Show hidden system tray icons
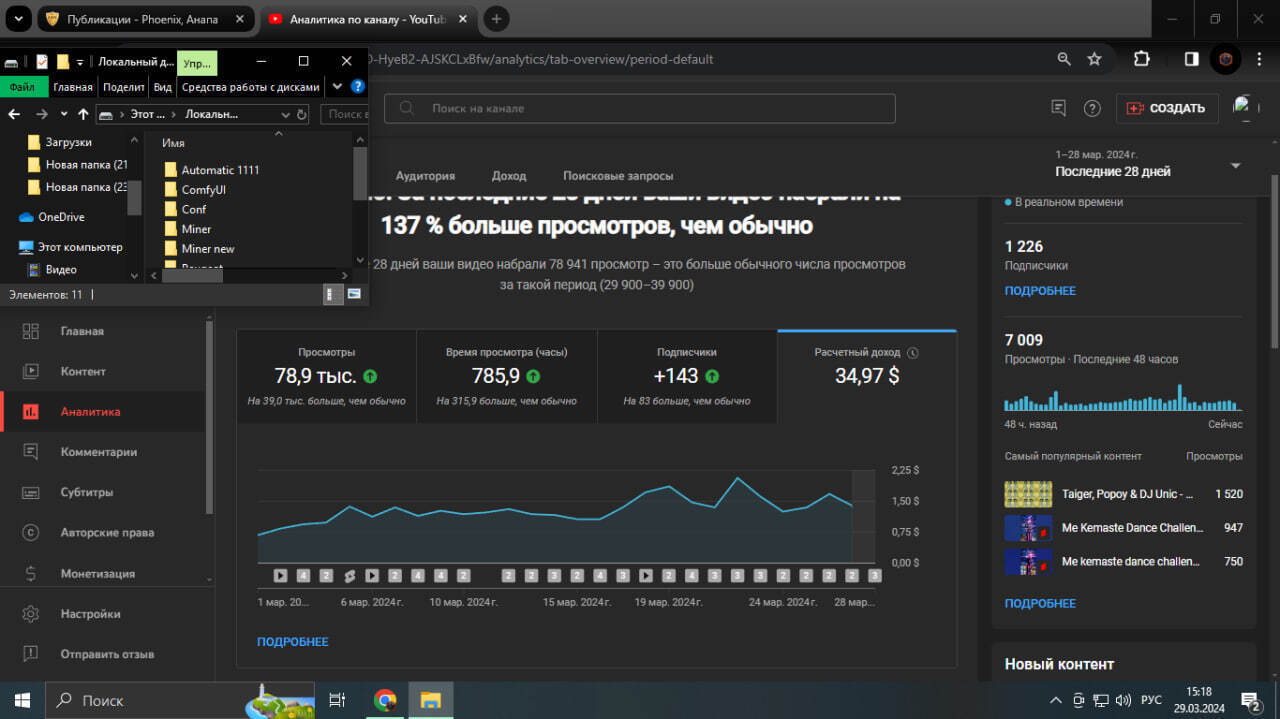The width and height of the screenshot is (1280, 719). pos(1055,700)
